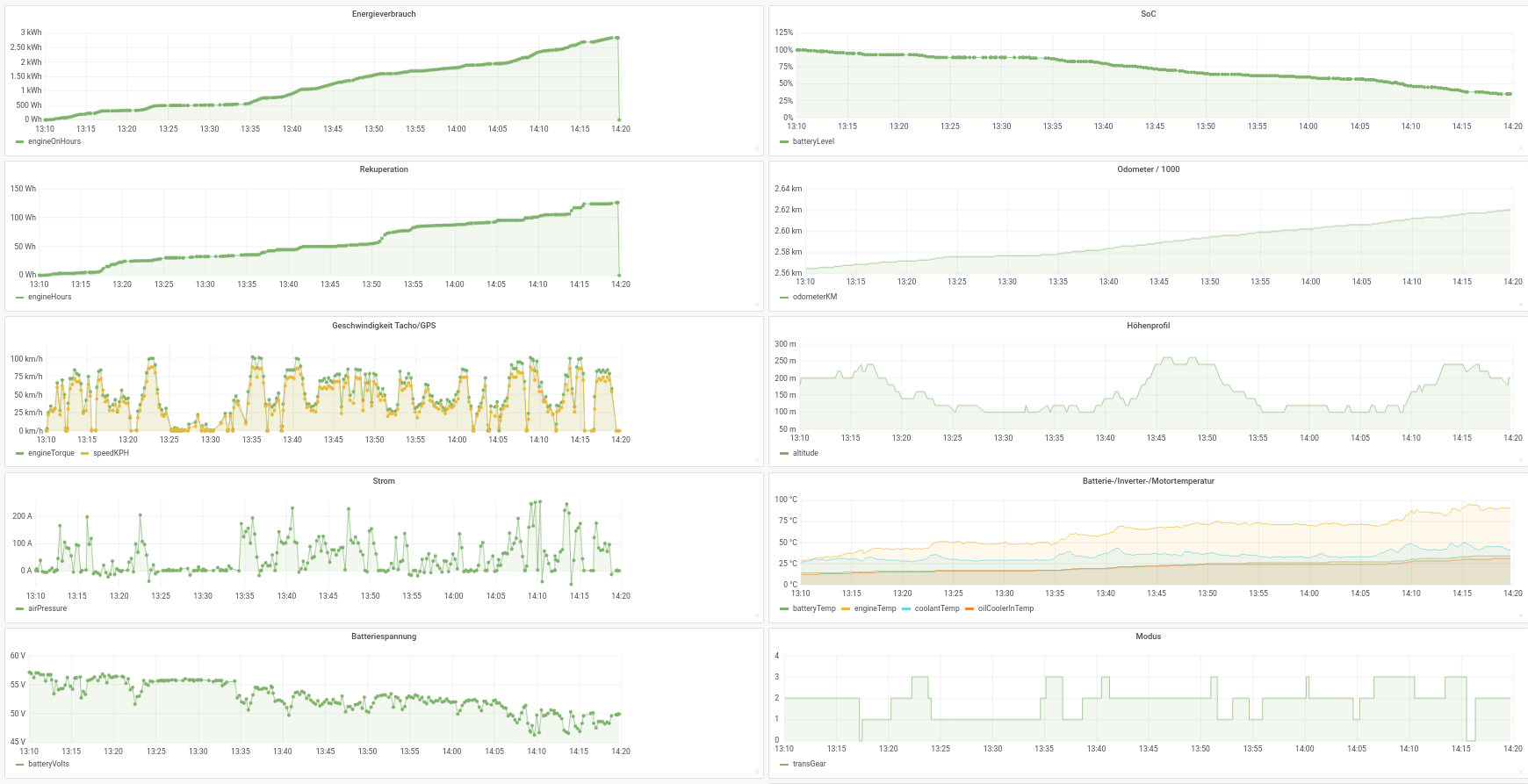Open the Höhenprofil panel header menu
Screen dimensions: 1528x784
(x=1148, y=326)
